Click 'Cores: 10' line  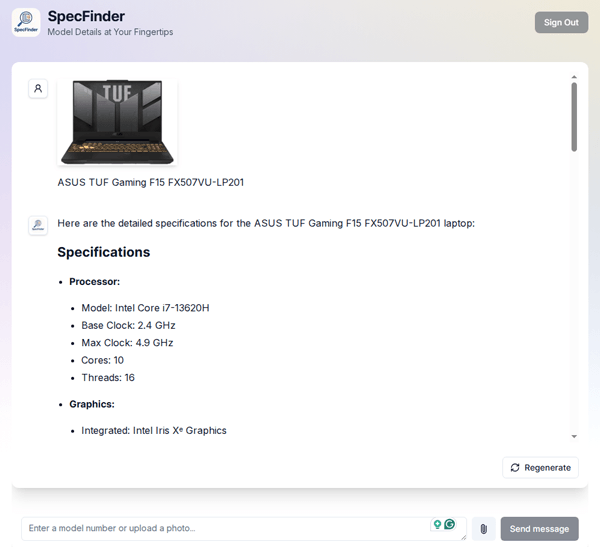point(103,360)
